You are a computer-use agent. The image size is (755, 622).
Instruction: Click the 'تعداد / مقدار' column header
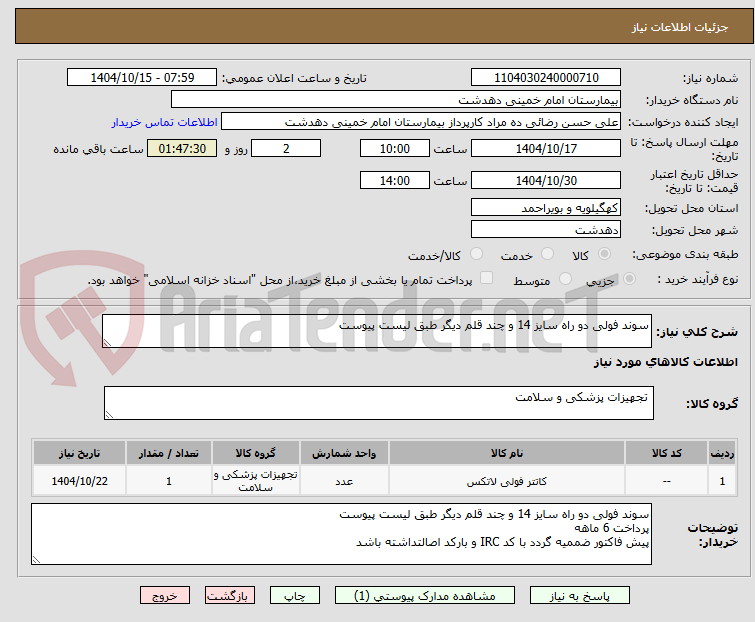[x=169, y=453]
